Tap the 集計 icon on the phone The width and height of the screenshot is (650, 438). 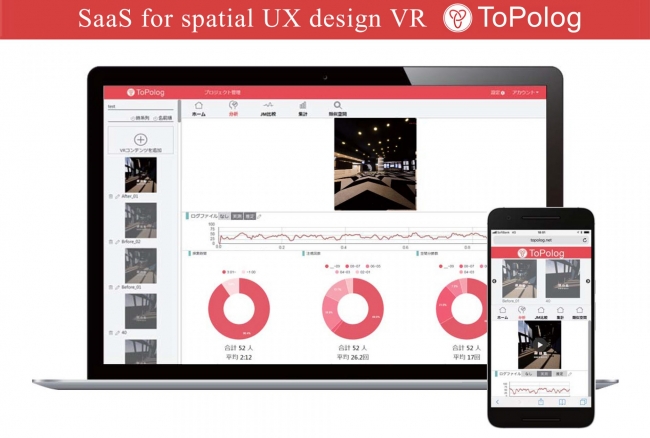[x=560, y=310]
